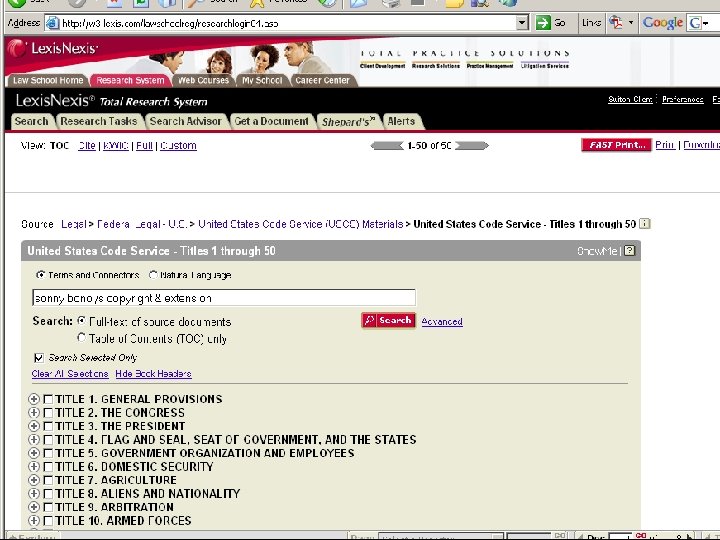The image size is (720, 540).
Task: Click United States Code Service Materials breadcrumb
Action: pos(301,224)
